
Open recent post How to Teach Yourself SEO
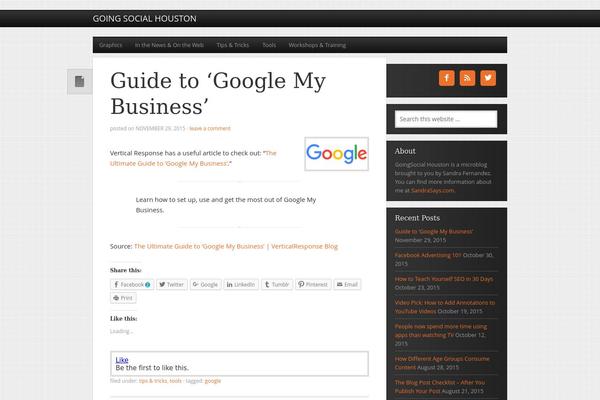(x=444, y=279)
